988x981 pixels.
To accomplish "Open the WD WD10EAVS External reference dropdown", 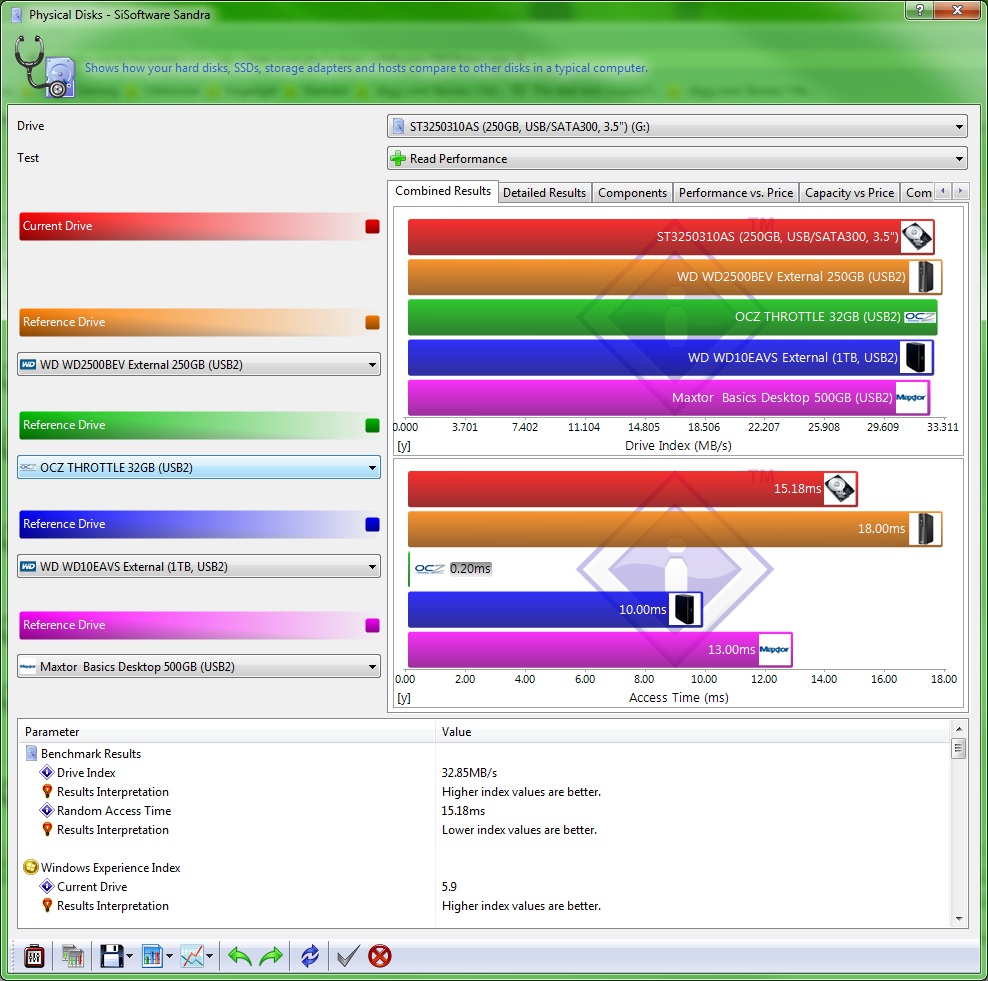I will pyautogui.click(x=198, y=566).
